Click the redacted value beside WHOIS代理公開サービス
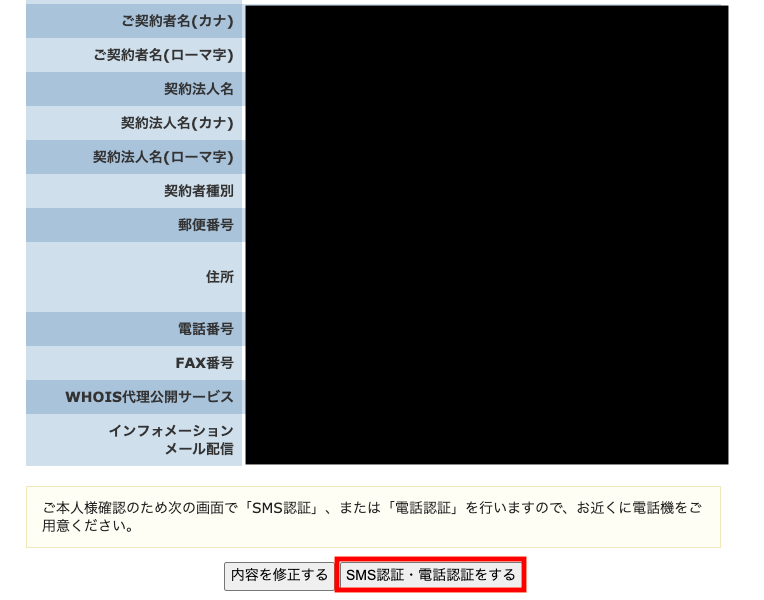764x600 pixels. [x=486, y=397]
